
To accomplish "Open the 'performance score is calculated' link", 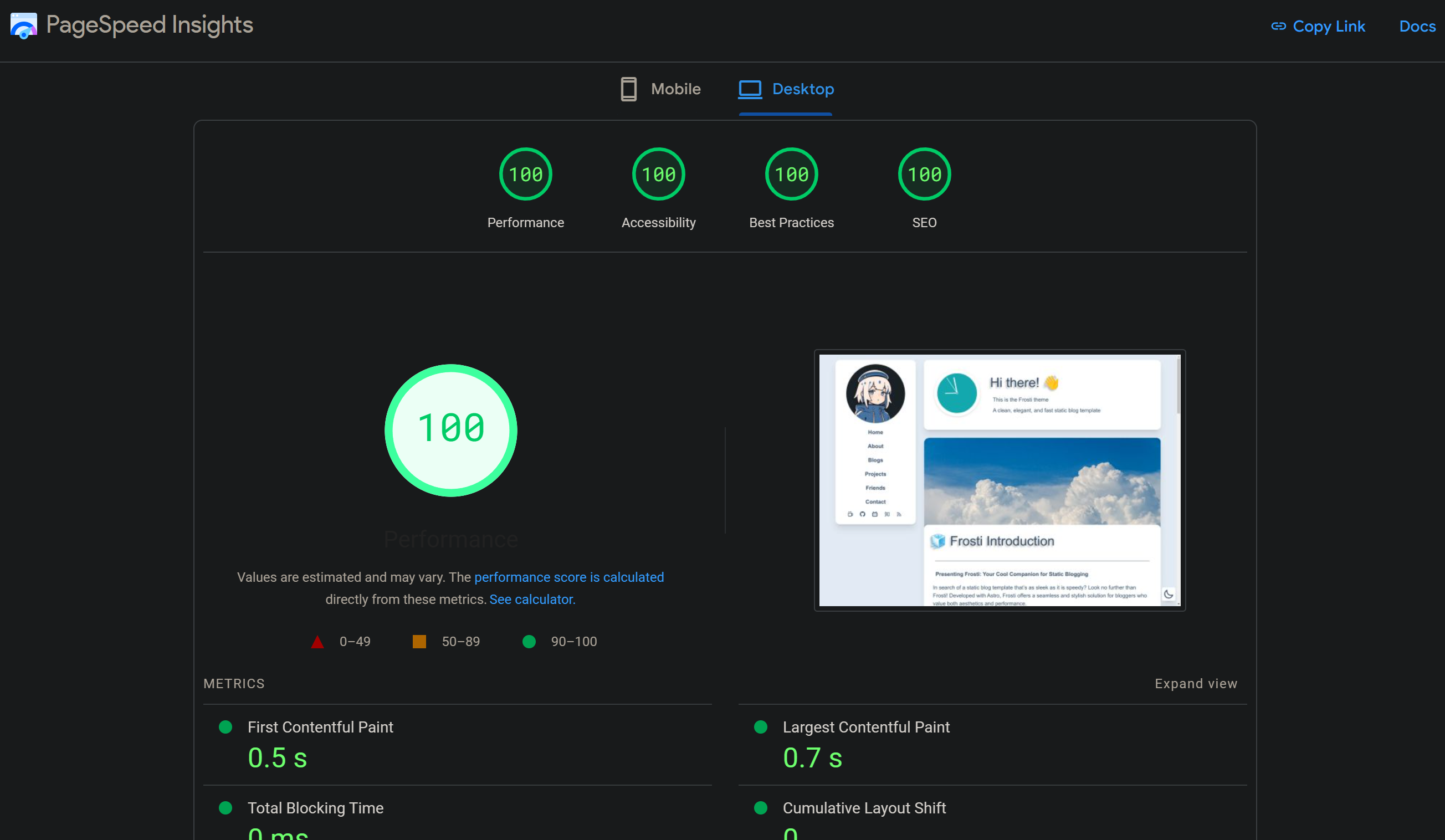I will [x=569, y=577].
